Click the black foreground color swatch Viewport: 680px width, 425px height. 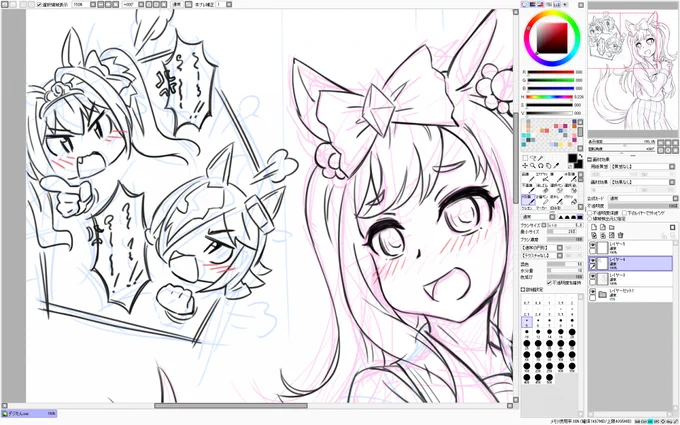(x=572, y=158)
